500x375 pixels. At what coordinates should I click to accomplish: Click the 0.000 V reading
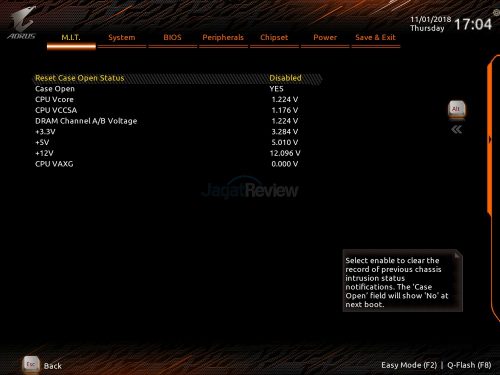click(x=285, y=164)
